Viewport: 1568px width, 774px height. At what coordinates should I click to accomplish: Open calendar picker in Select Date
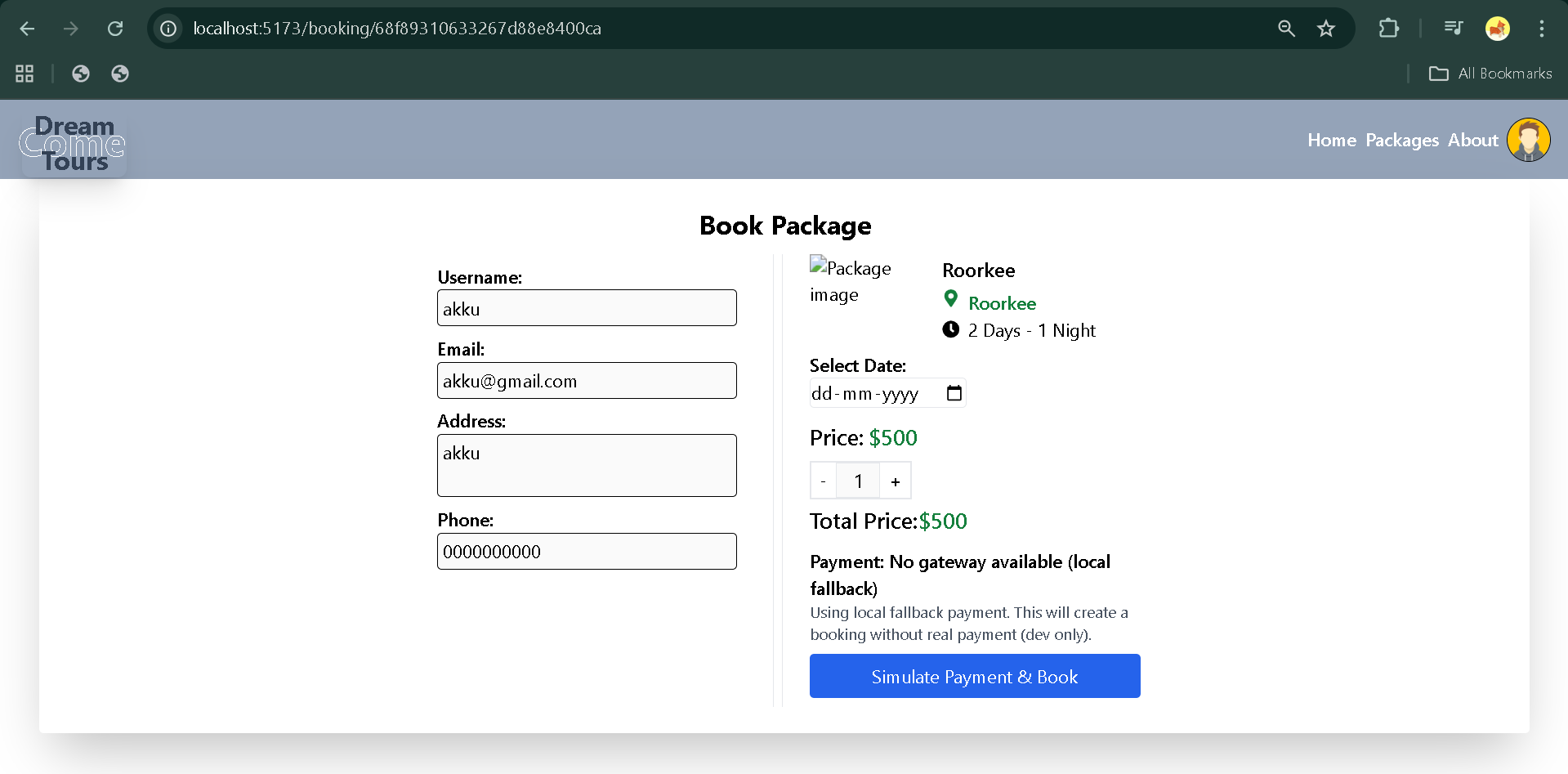coord(954,393)
